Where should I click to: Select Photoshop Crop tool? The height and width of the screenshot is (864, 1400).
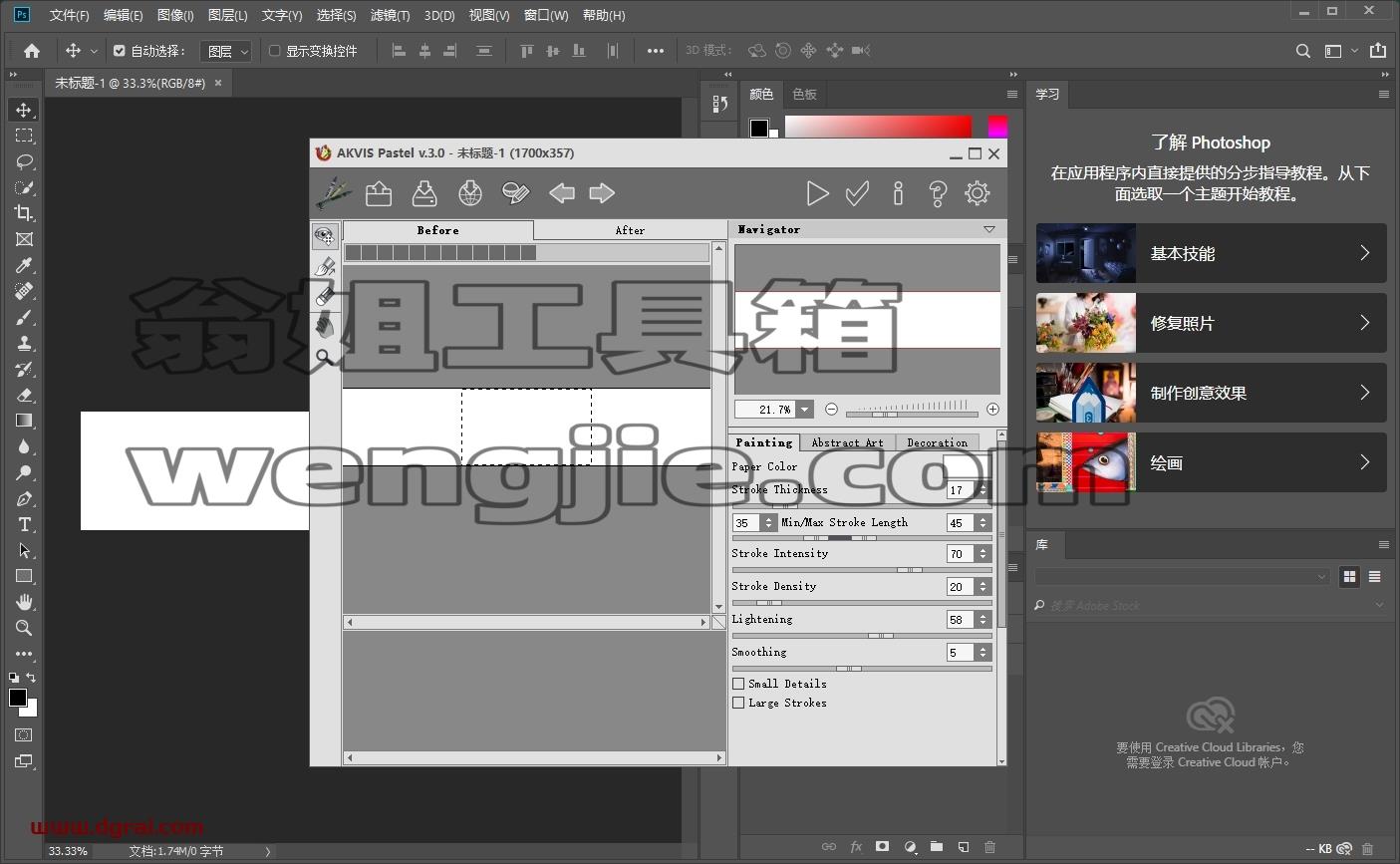coord(24,213)
